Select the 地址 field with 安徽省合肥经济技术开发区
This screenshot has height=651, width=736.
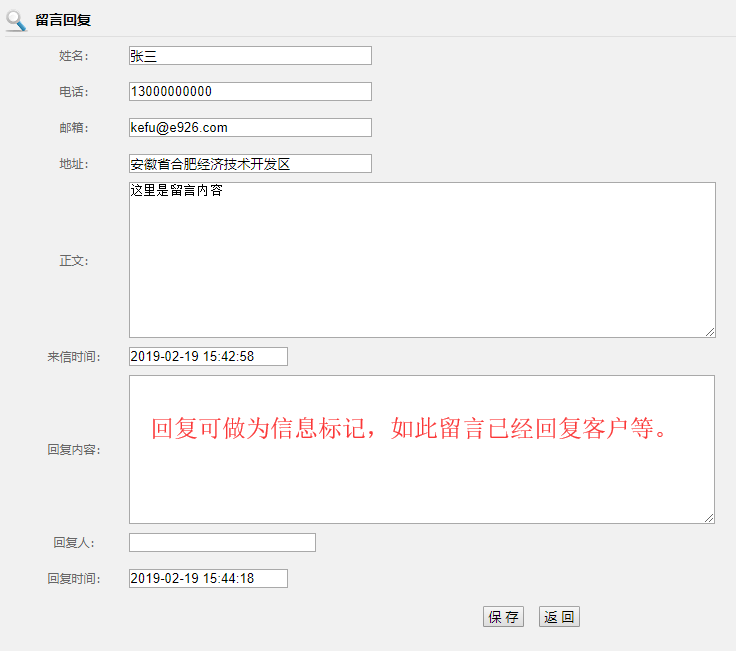[x=250, y=164]
